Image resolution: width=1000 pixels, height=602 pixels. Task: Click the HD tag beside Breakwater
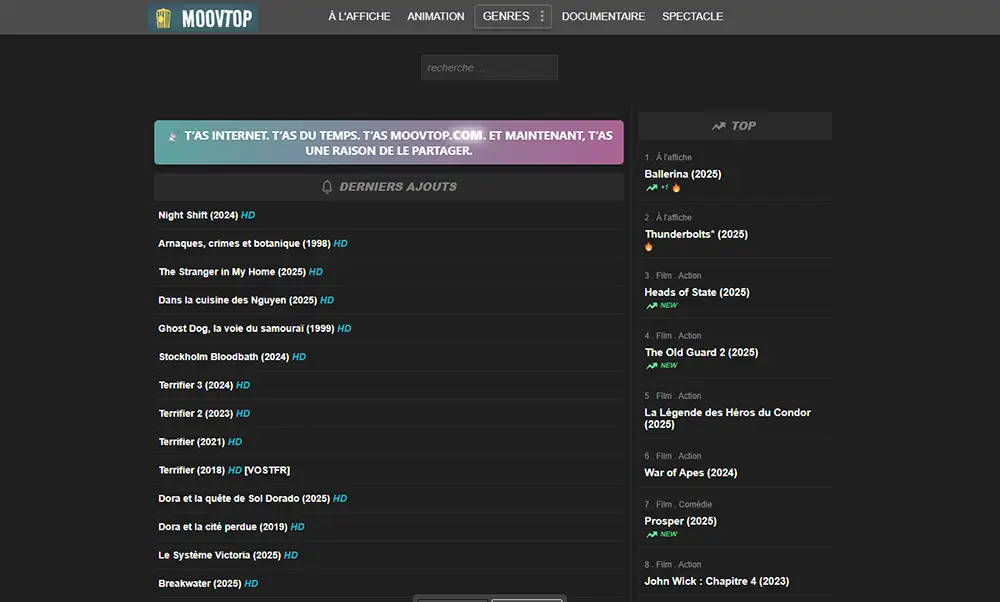(251, 584)
